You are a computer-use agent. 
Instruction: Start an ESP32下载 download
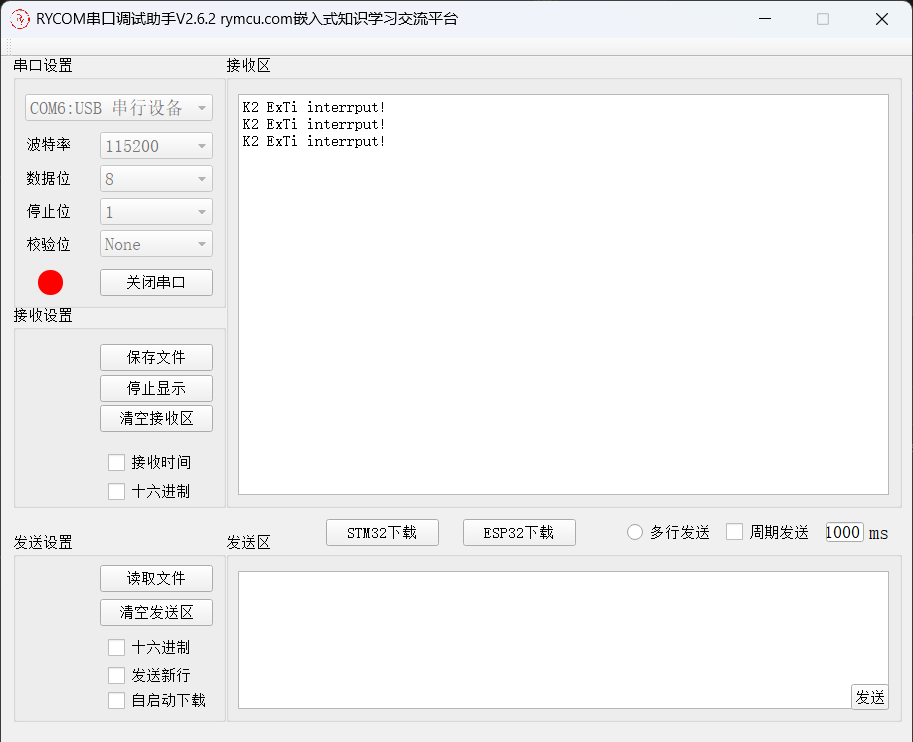pyautogui.click(x=519, y=532)
